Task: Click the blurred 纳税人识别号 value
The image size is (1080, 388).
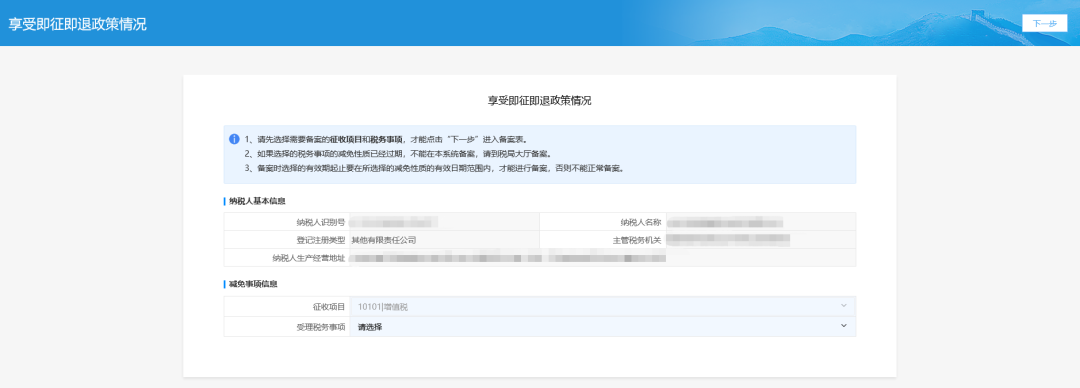Action: click(x=394, y=222)
